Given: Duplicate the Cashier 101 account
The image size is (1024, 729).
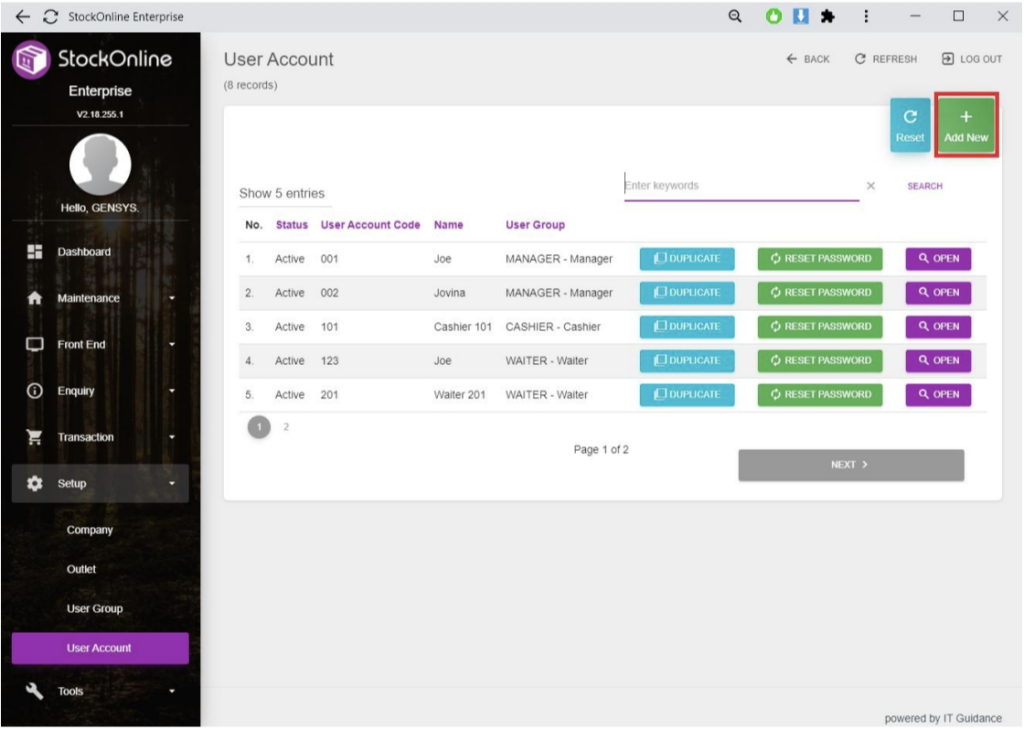Looking at the screenshot, I should [687, 327].
